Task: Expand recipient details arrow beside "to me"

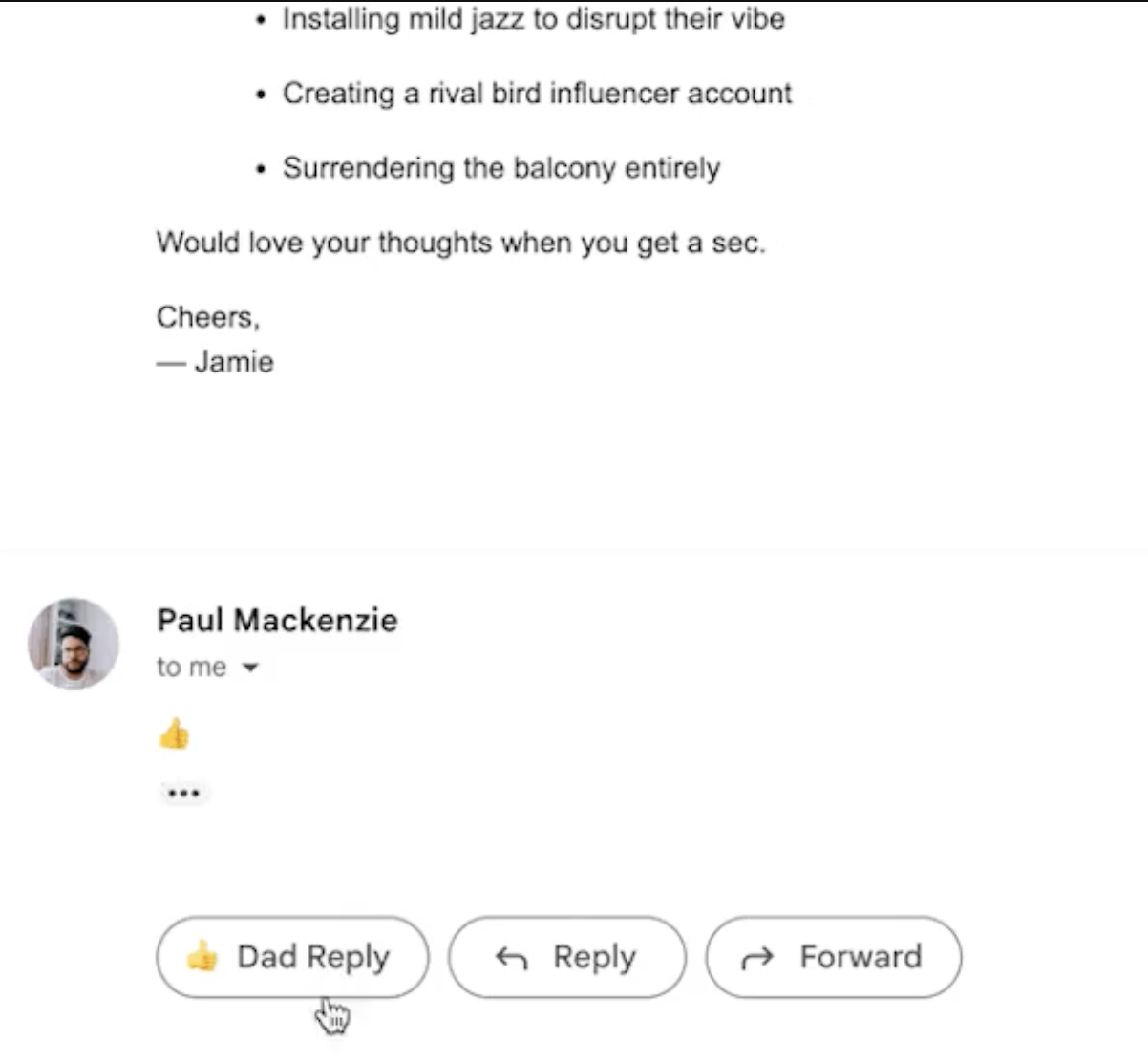Action: tap(250, 668)
